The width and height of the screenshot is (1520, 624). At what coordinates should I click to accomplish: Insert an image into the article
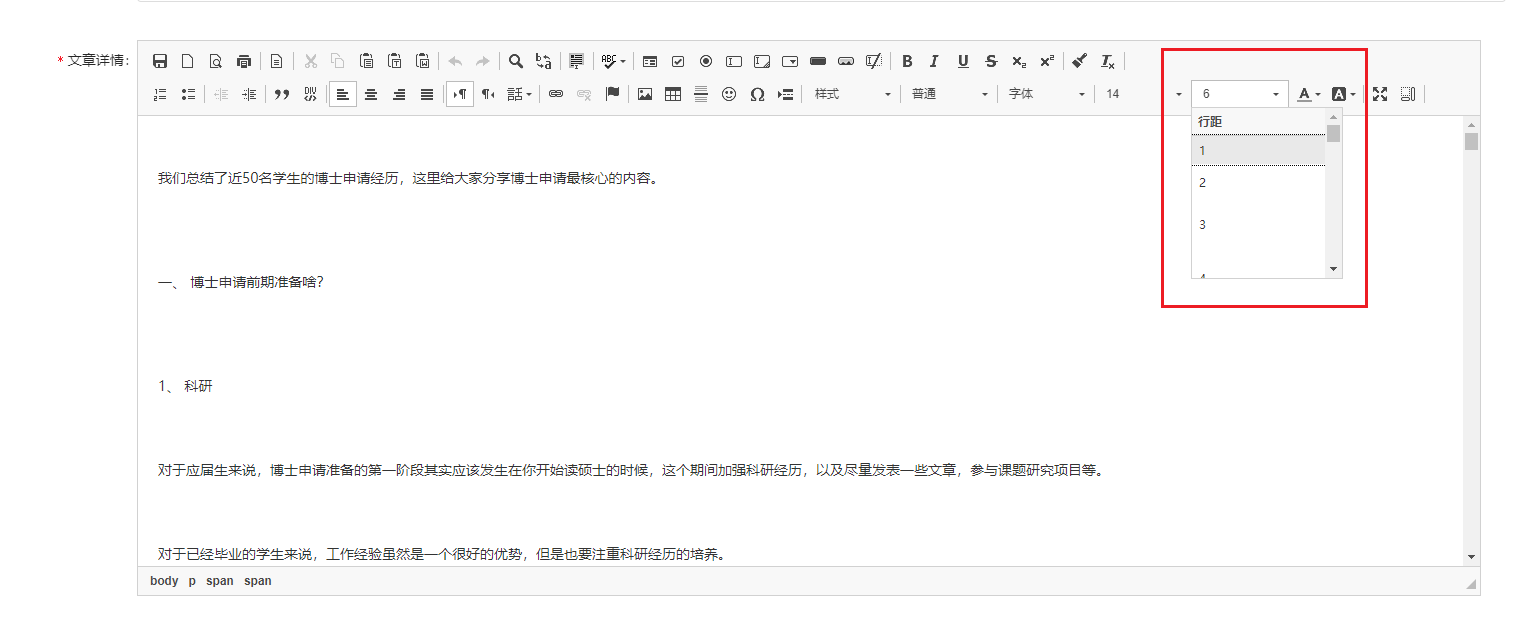pos(644,93)
